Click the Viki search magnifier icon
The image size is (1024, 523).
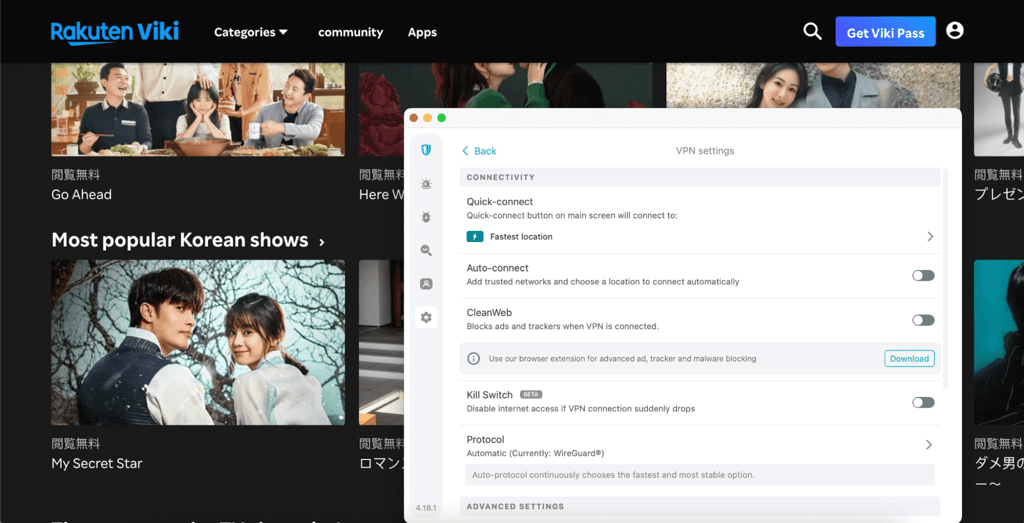[812, 31]
